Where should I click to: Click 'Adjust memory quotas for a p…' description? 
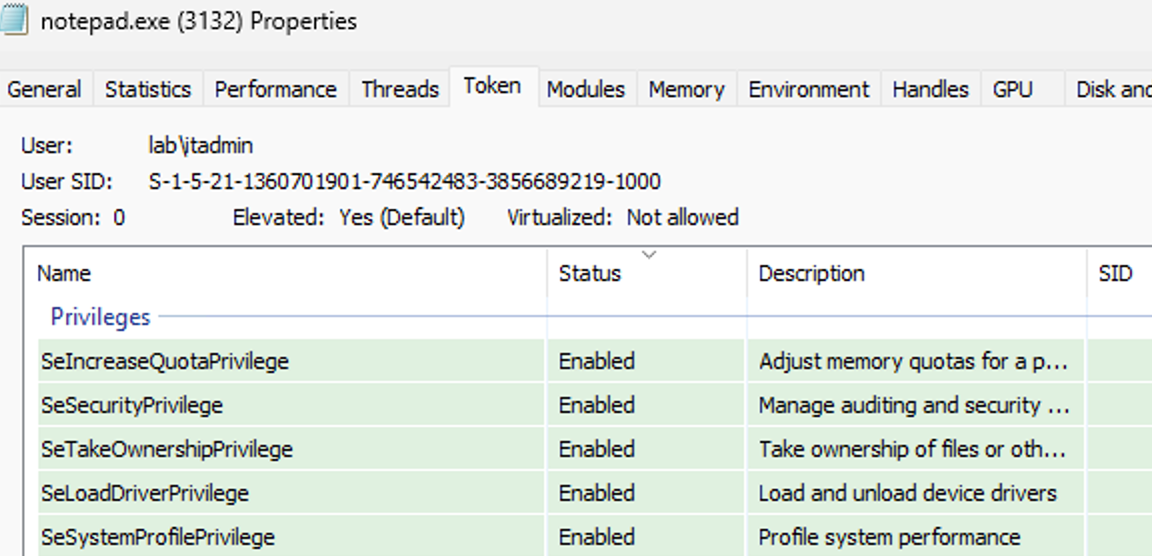pyautogui.click(x=913, y=361)
